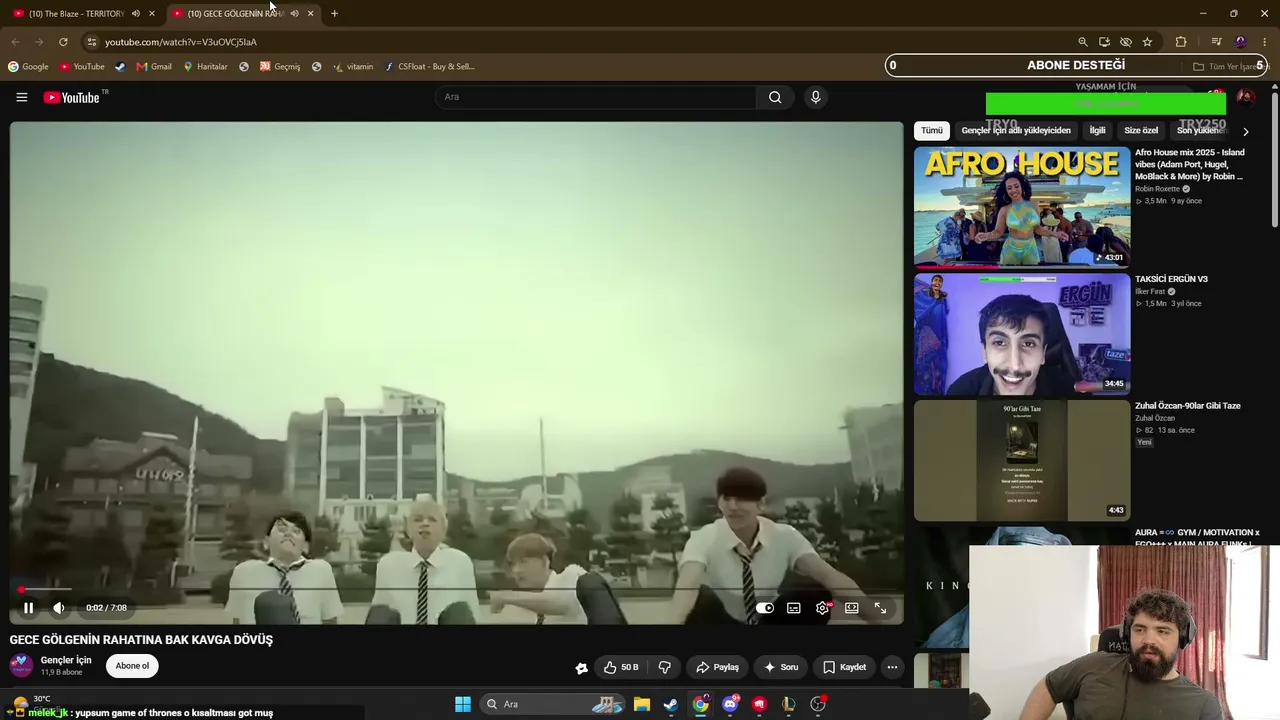
Task: Enter fullscreen video mode
Action: 880,608
